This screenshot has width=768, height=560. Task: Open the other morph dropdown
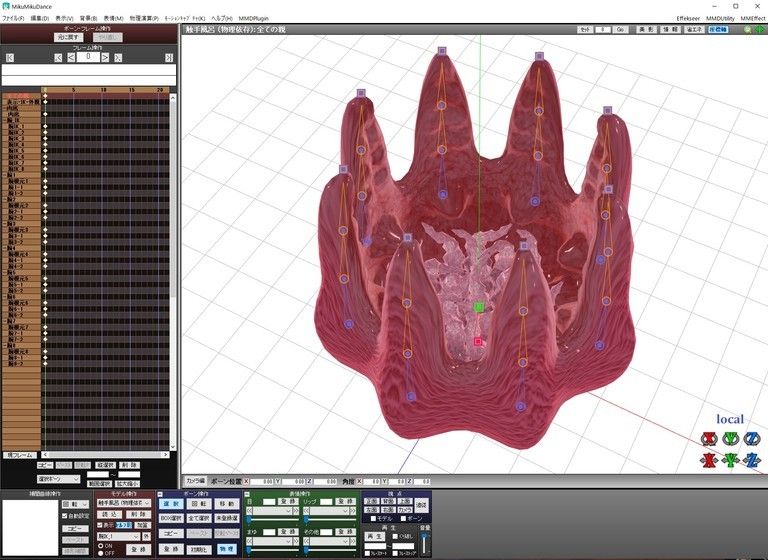[x=330, y=541]
